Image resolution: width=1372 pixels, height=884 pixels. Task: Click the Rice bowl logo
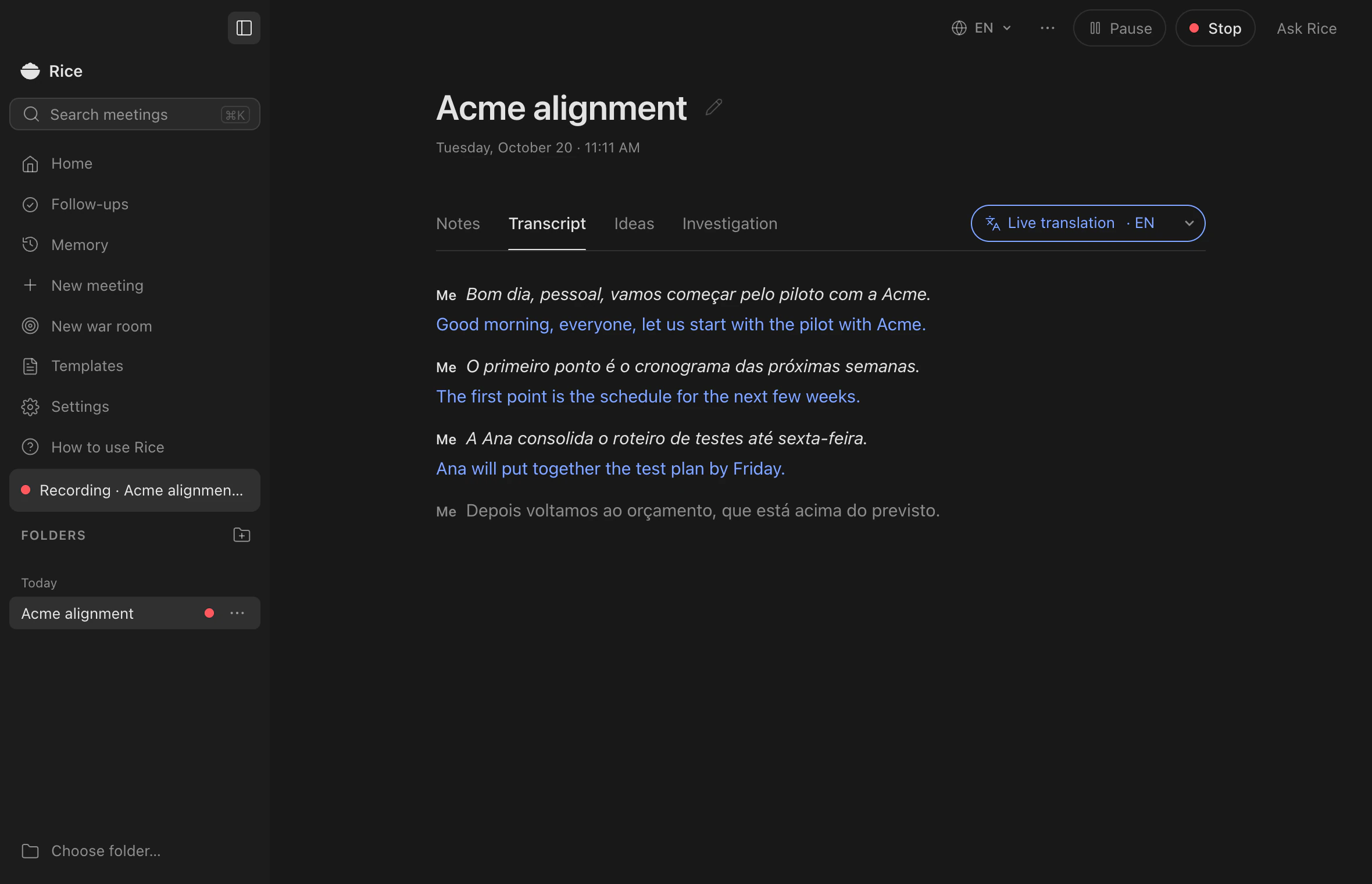click(x=30, y=71)
